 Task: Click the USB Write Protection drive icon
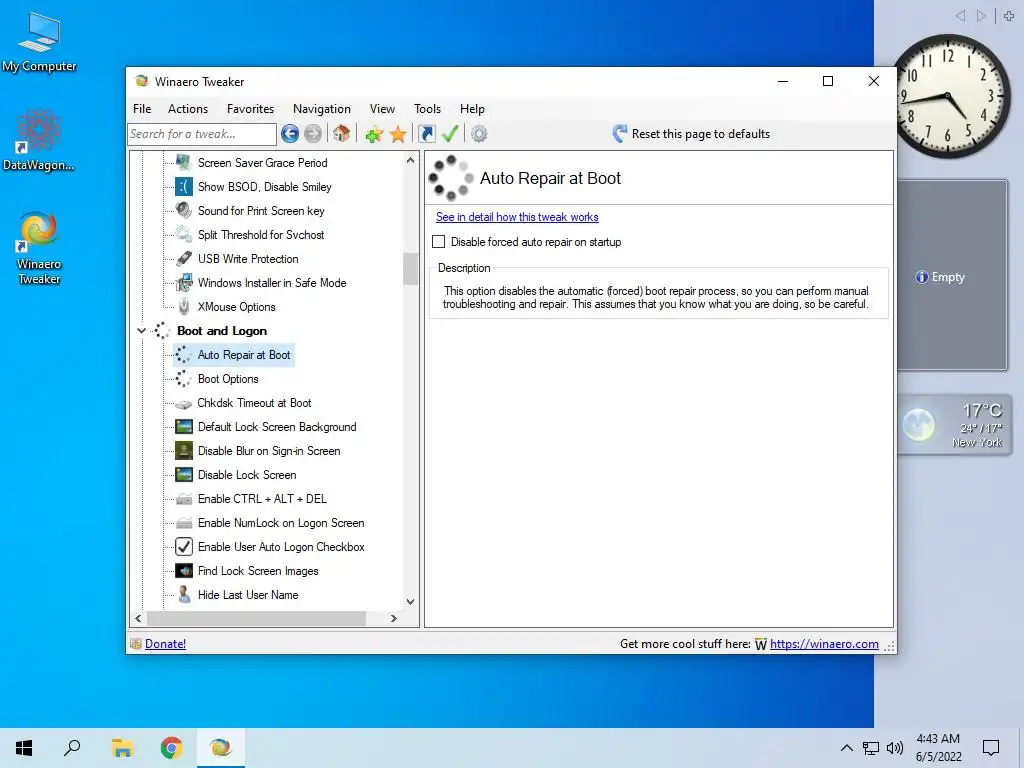184,259
